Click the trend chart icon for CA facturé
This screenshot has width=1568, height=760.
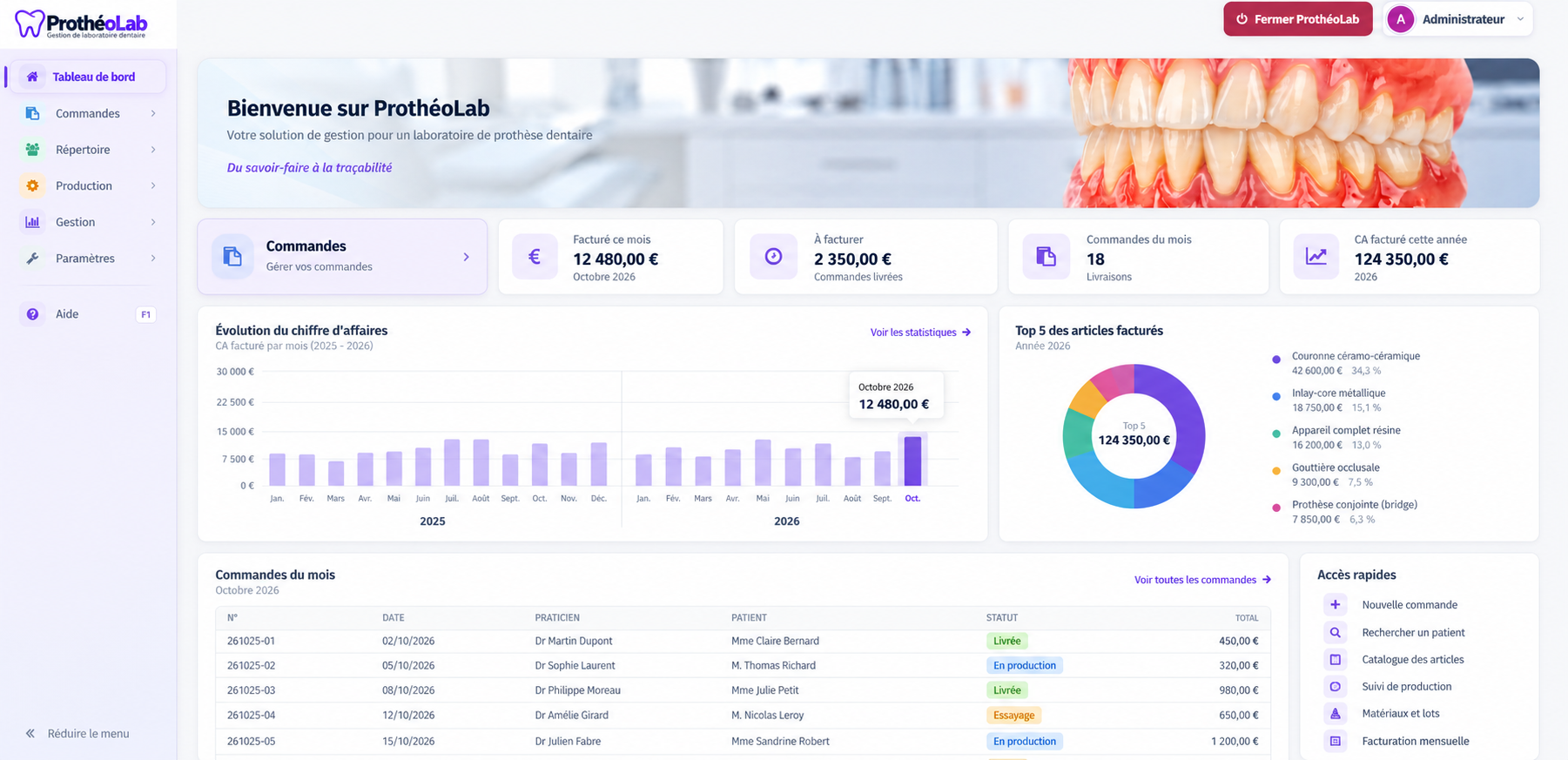[x=1316, y=257]
